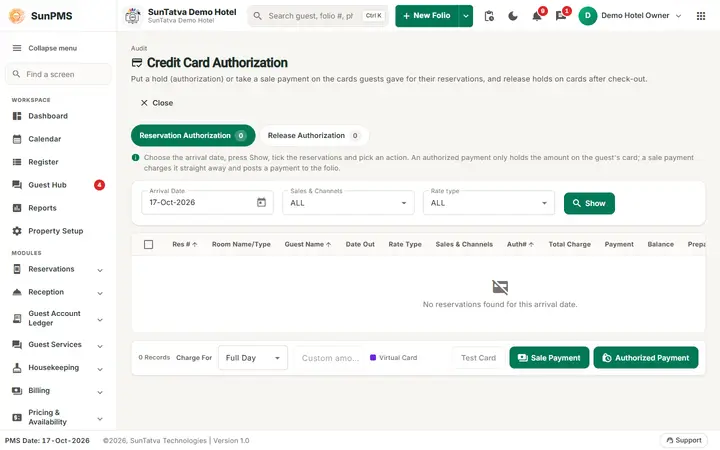Switch to Reservation Authorization tab
The image size is (720, 450).
point(193,135)
